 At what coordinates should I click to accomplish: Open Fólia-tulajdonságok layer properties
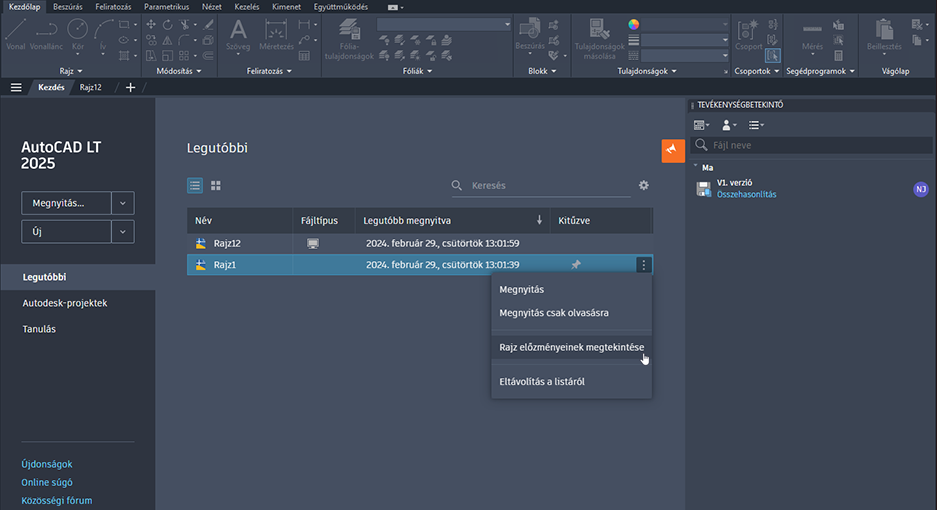click(x=349, y=39)
